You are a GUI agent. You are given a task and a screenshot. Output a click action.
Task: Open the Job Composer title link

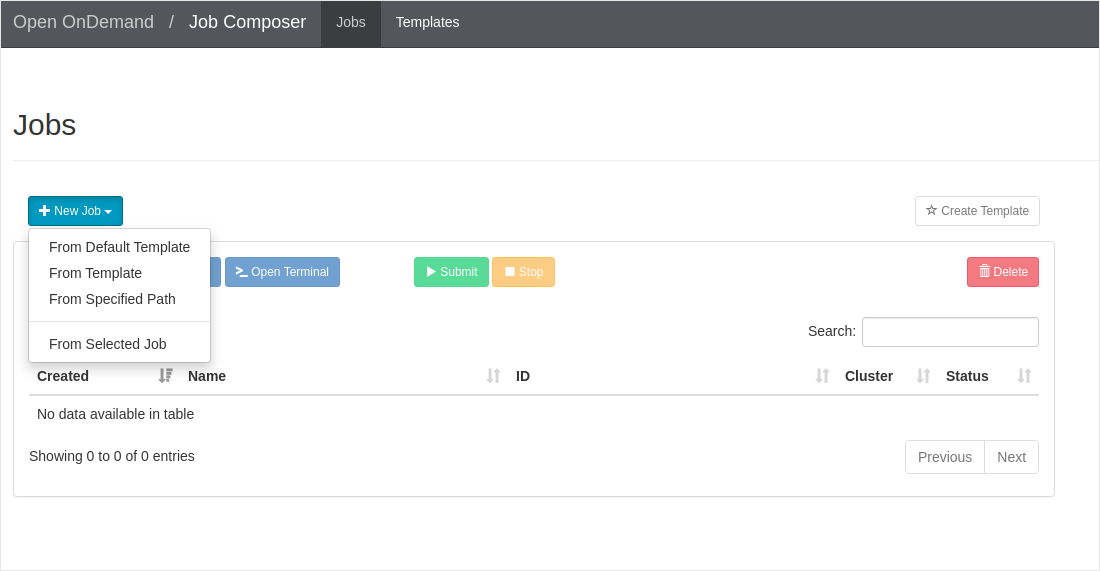[x=248, y=22]
